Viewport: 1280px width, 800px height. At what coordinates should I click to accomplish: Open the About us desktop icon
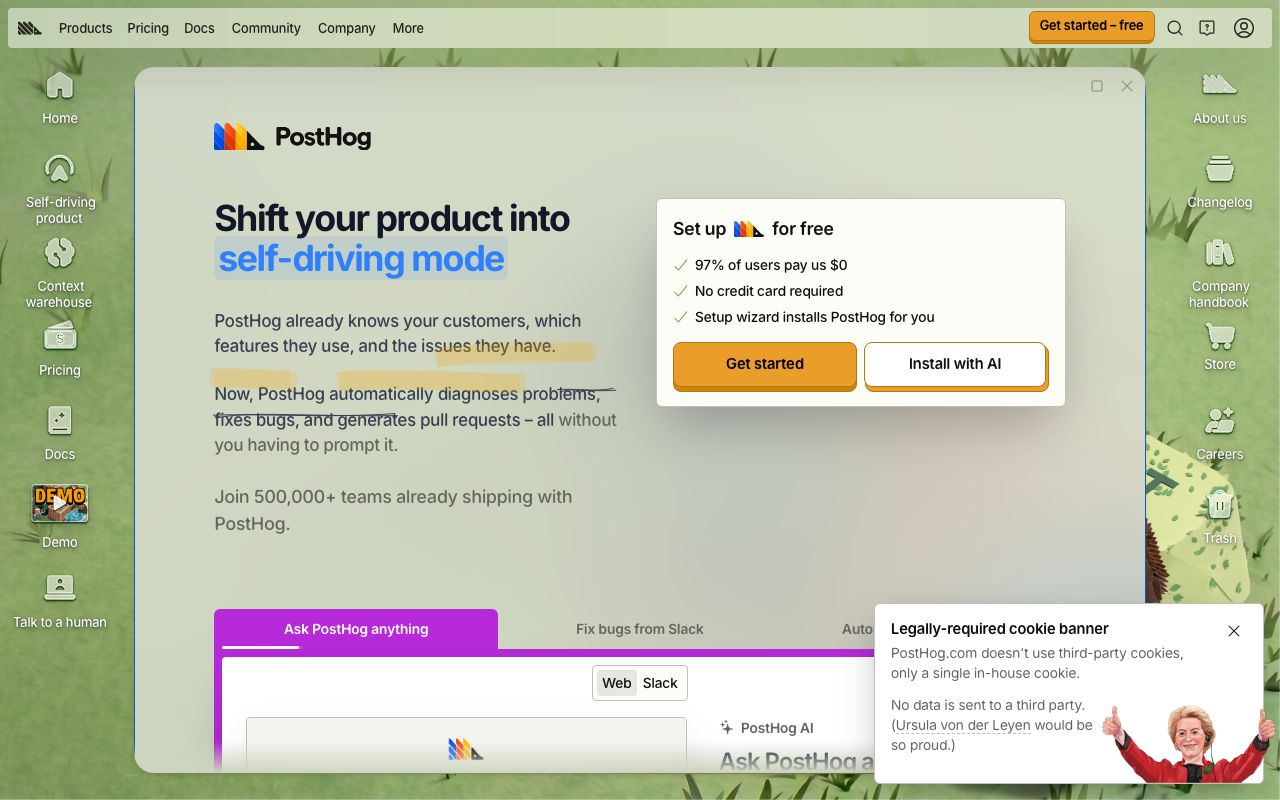tap(1220, 97)
